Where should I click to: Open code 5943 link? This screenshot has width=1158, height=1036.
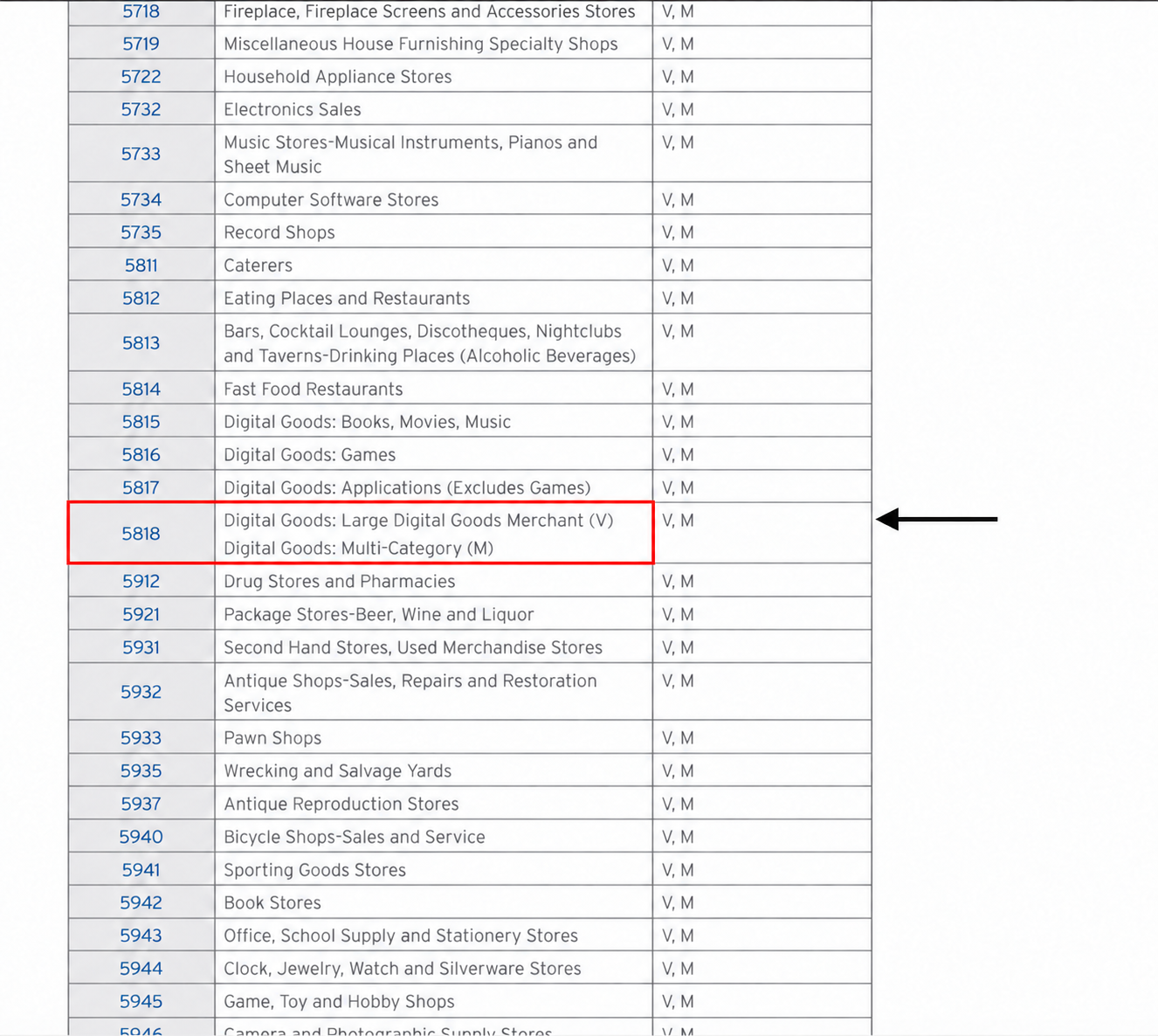click(141, 936)
